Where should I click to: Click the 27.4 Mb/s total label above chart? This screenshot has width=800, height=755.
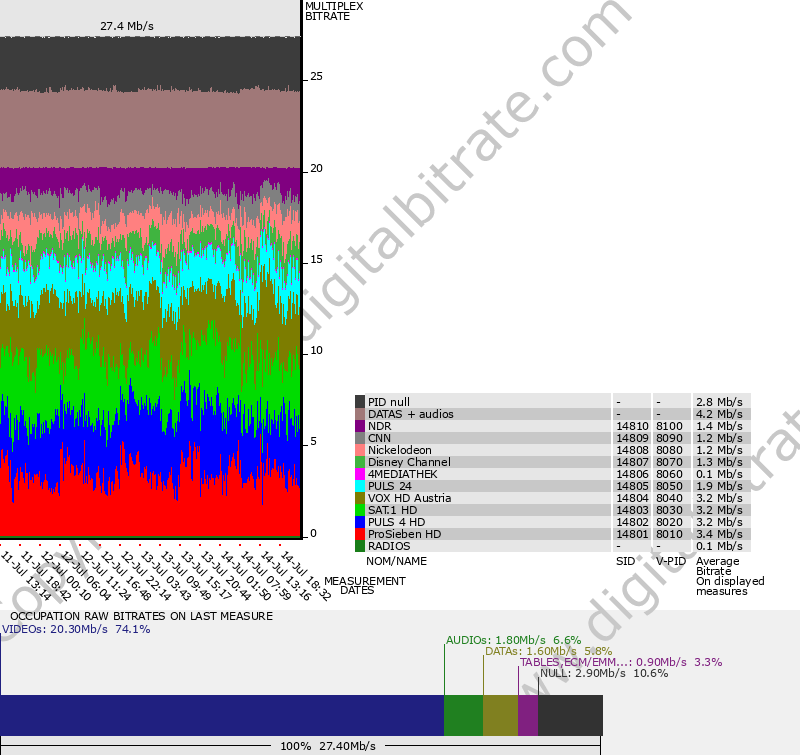pyautogui.click(x=127, y=26)
